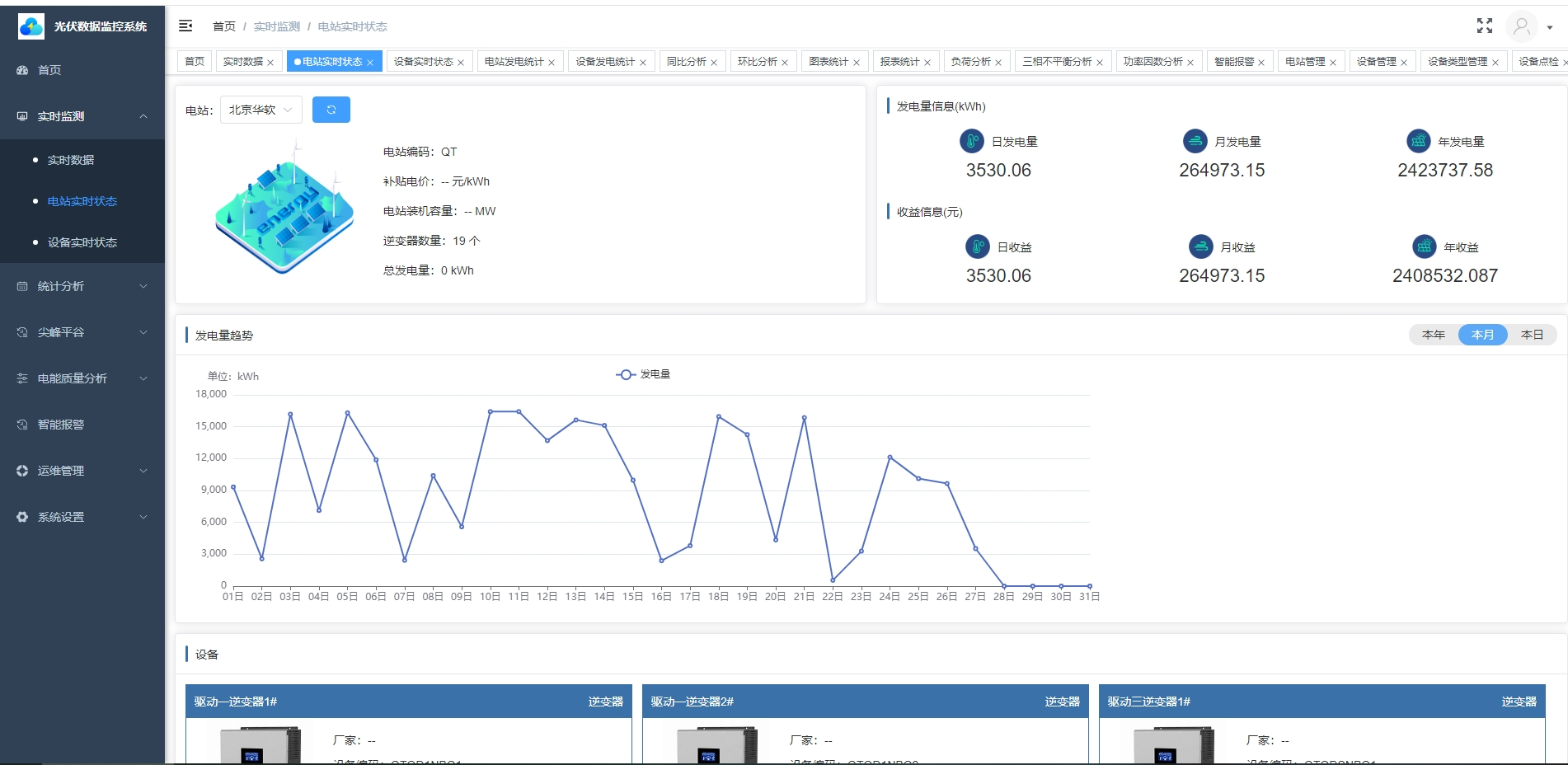1568x765 pixels.
Task: Open 实时数据 in the sidebar
Action: (x=82, y=160)
